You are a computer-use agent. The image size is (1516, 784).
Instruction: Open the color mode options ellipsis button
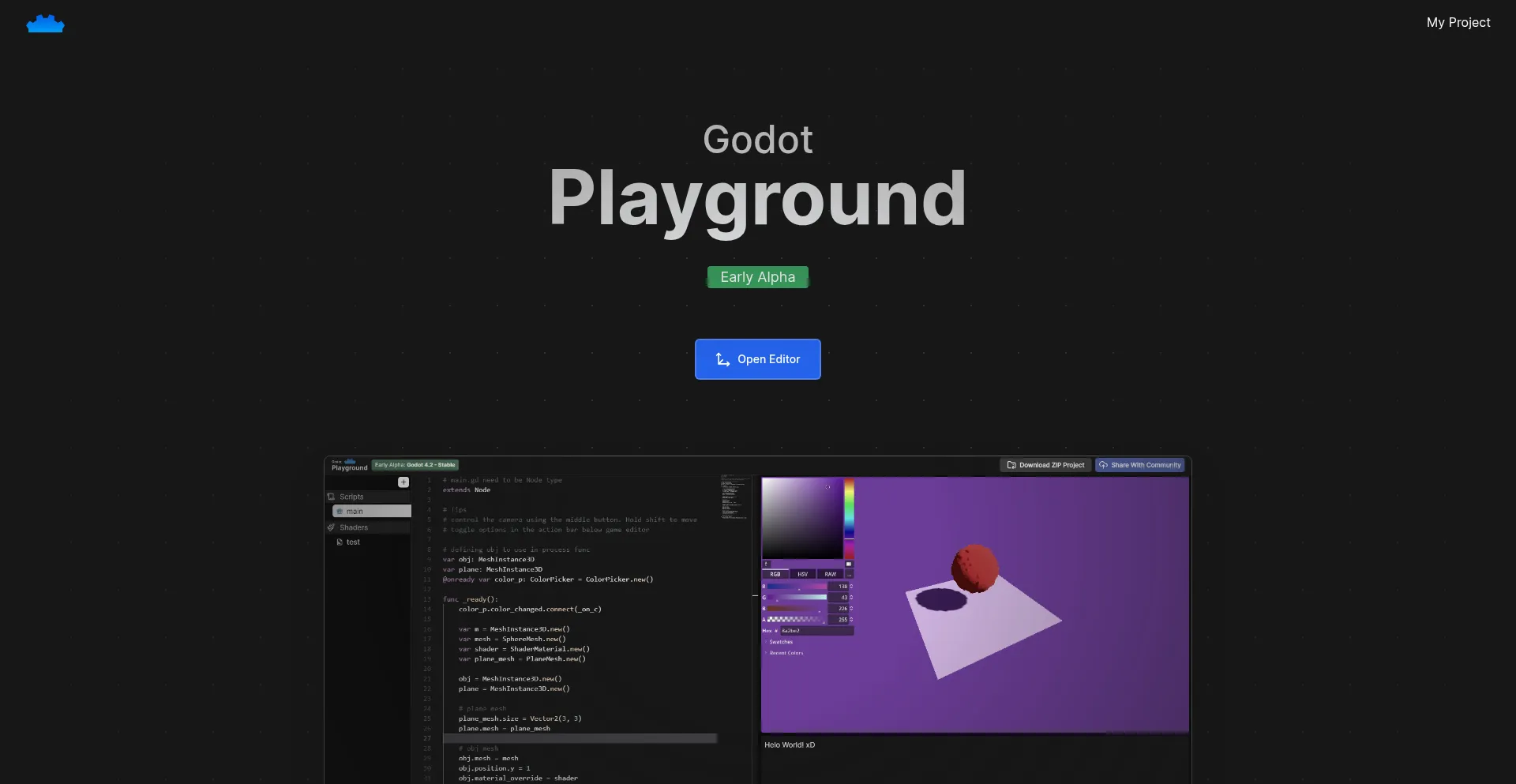pyautogui.click(x=850, y=574)
